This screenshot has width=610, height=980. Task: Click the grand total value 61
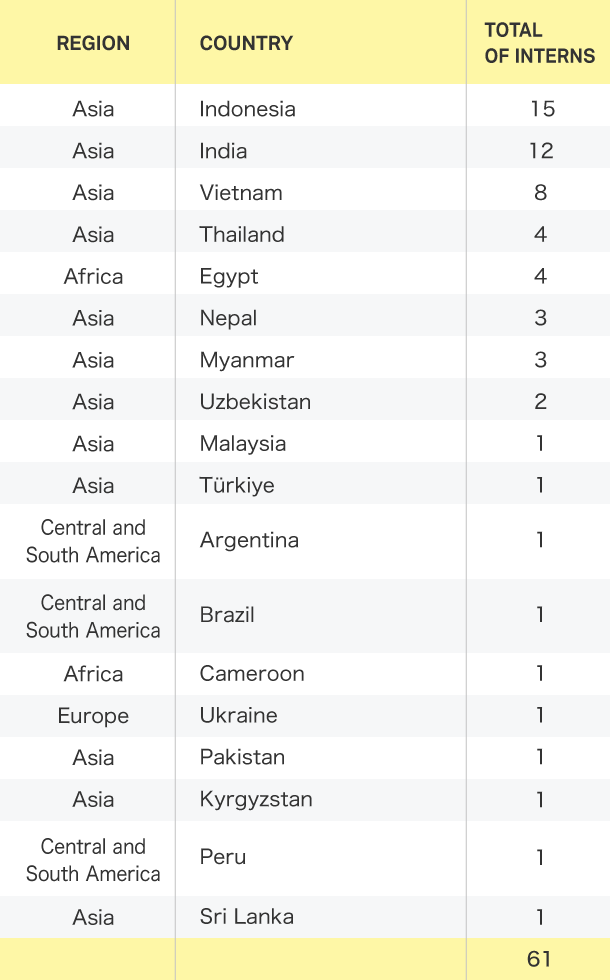(539, 959)
